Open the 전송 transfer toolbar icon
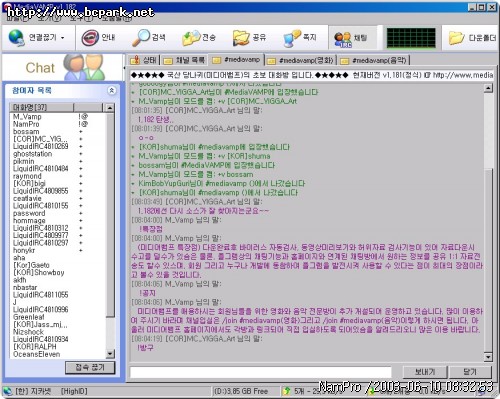The width and height of the screenshot is (500, 399). point(191,38)
